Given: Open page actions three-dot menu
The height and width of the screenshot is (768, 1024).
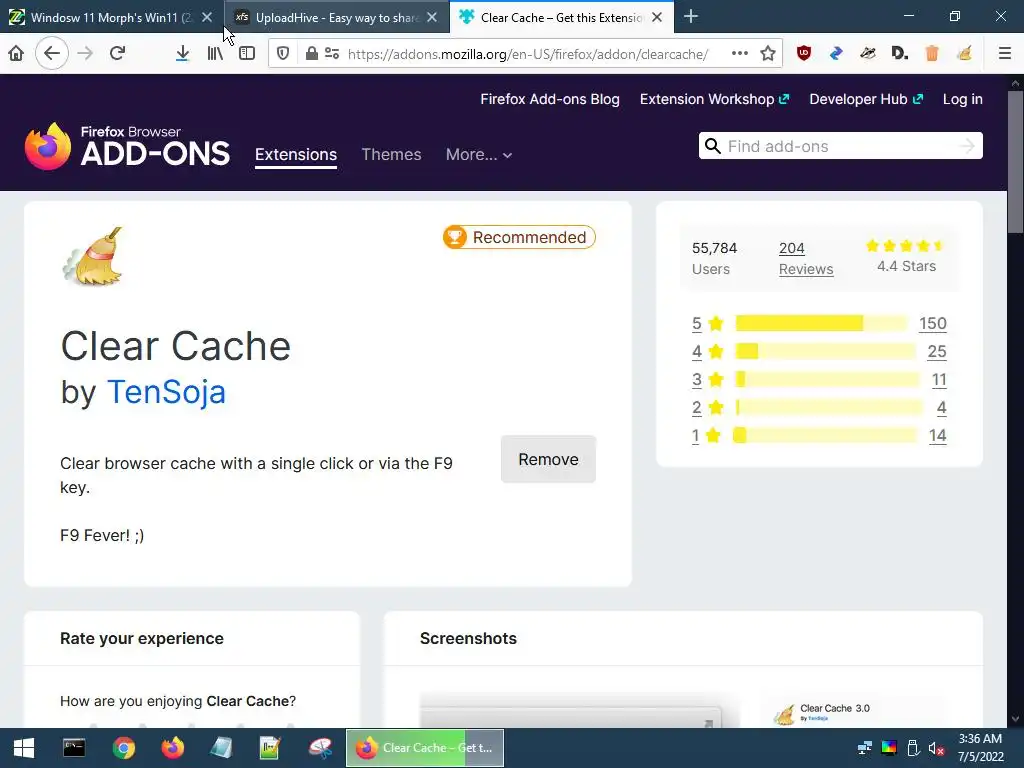Looking at the screenshot, I should coord(739,54).
